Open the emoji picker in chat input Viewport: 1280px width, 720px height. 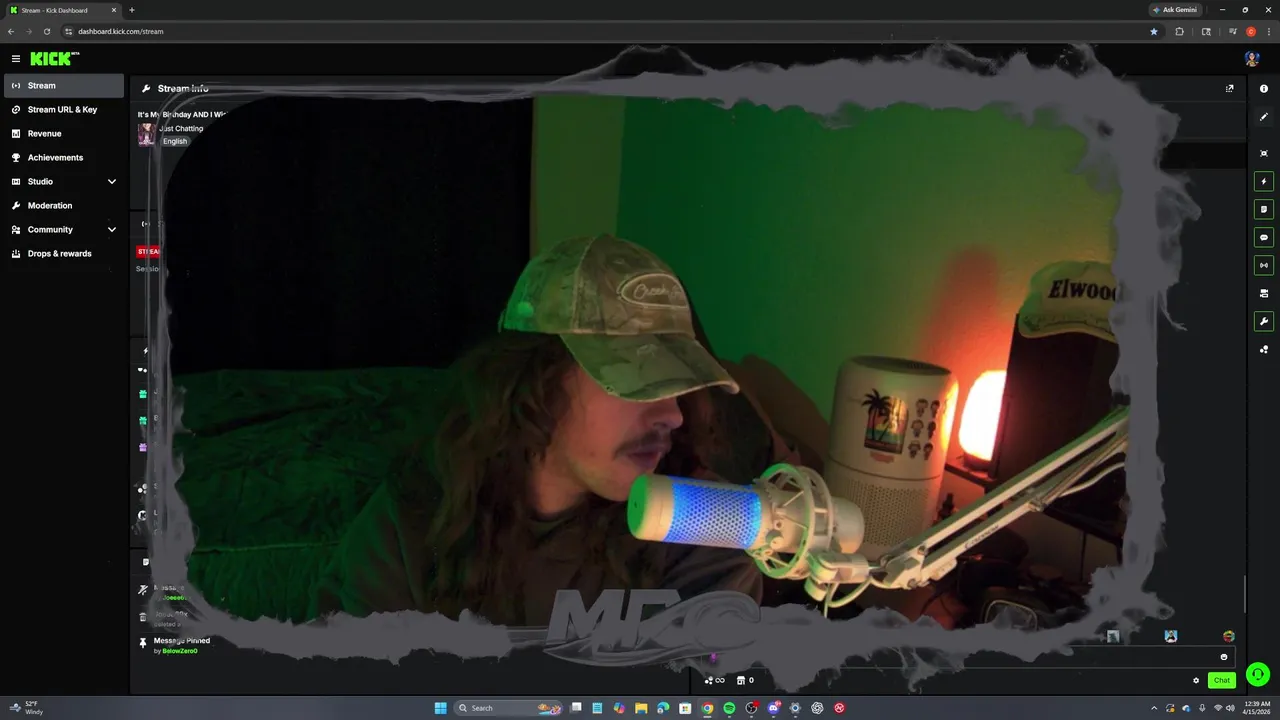point(1224,657)
